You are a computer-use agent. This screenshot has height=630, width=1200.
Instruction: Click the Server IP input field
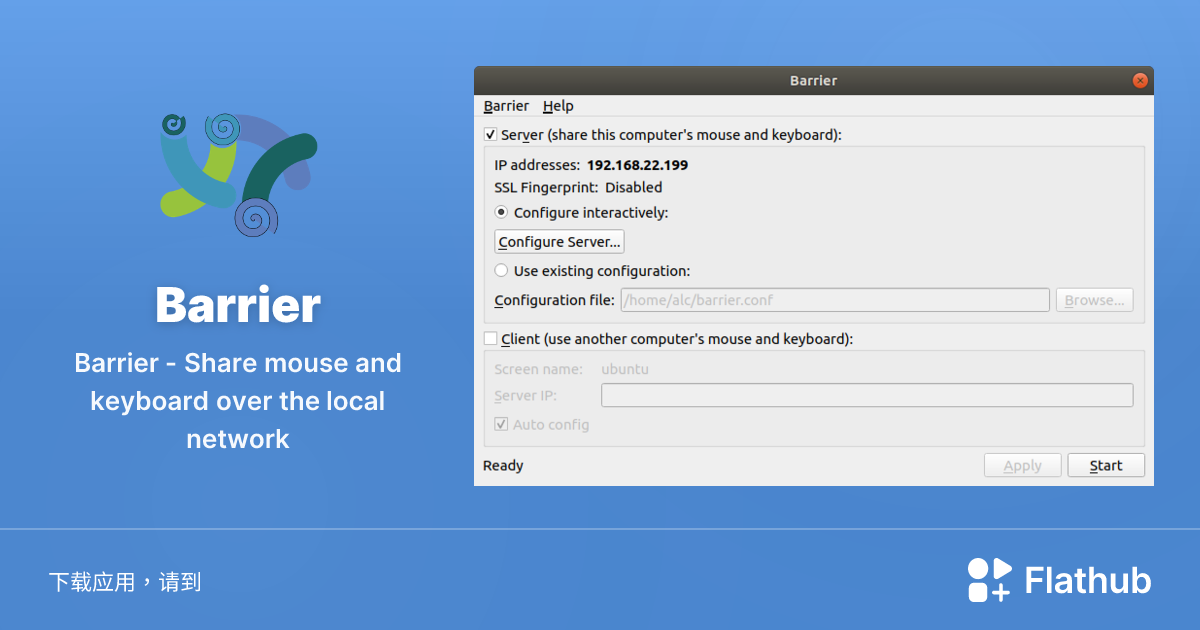pyautogui.click(x=866, y=396)
